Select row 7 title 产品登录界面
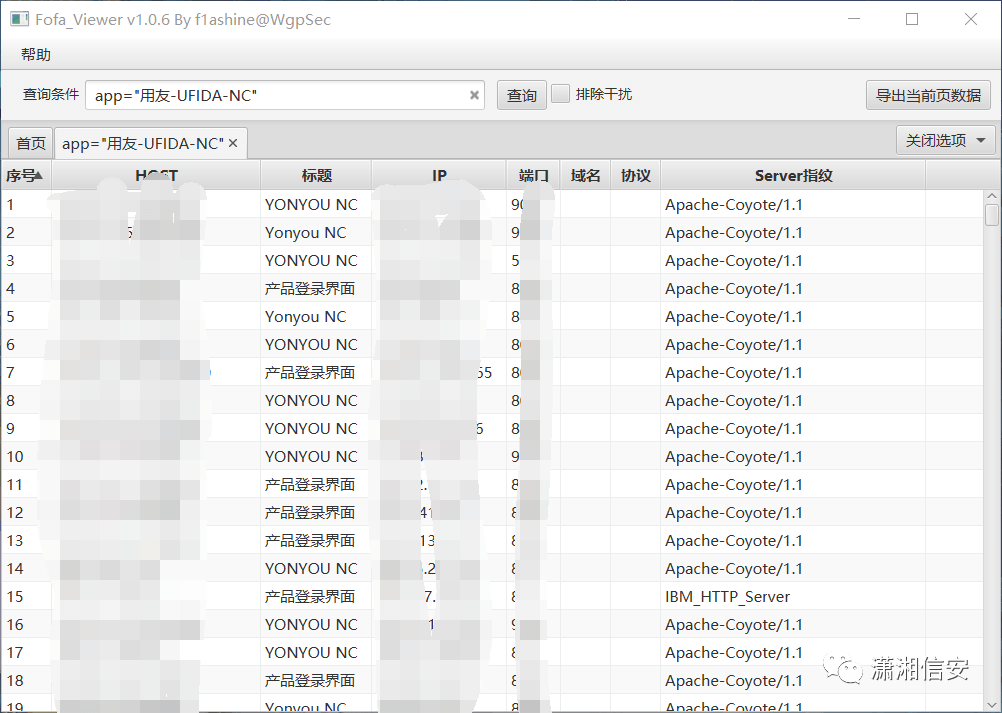This screenshot has width=1002, height=713. point(310,372)
